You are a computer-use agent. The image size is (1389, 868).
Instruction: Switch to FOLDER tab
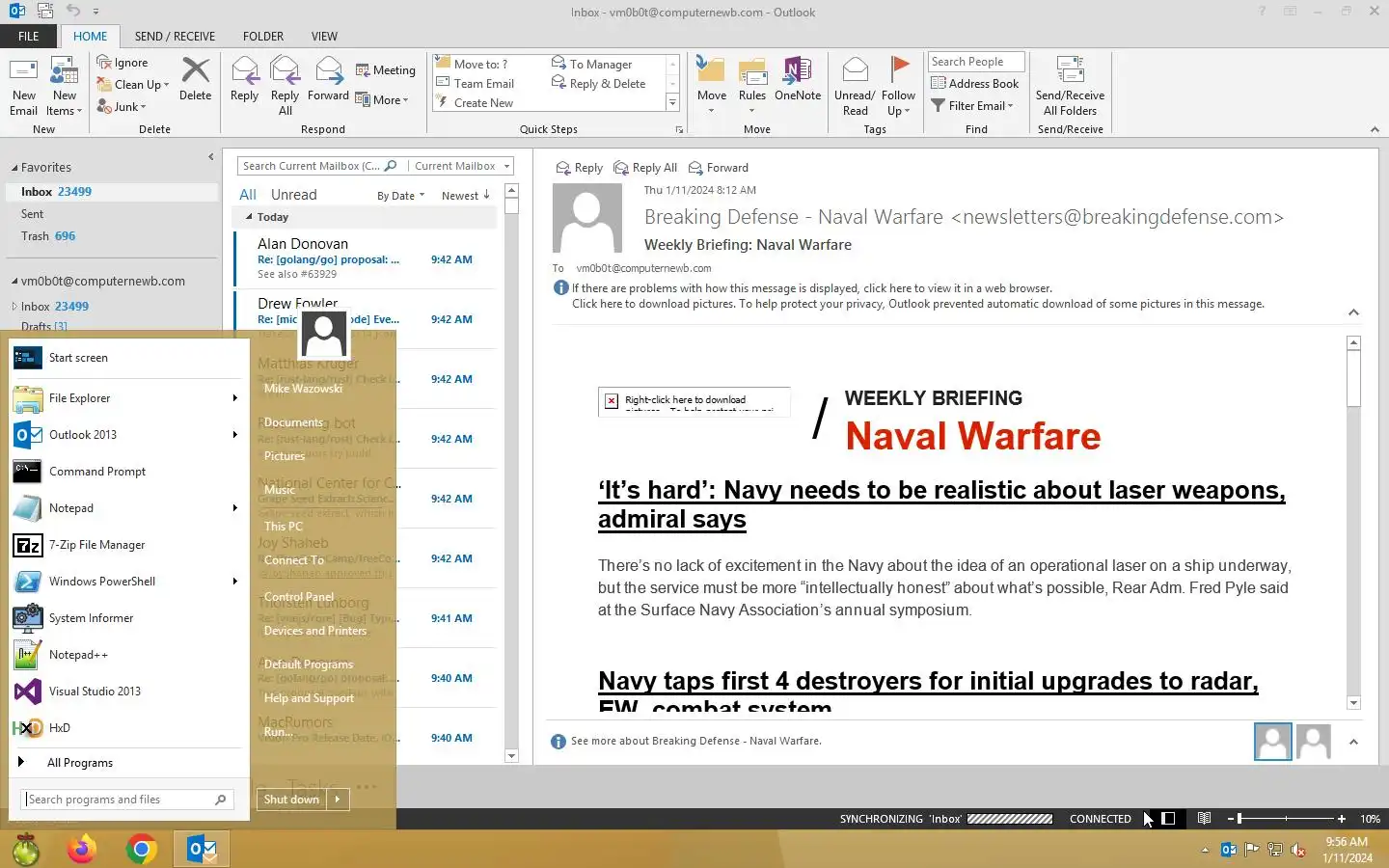263,37
